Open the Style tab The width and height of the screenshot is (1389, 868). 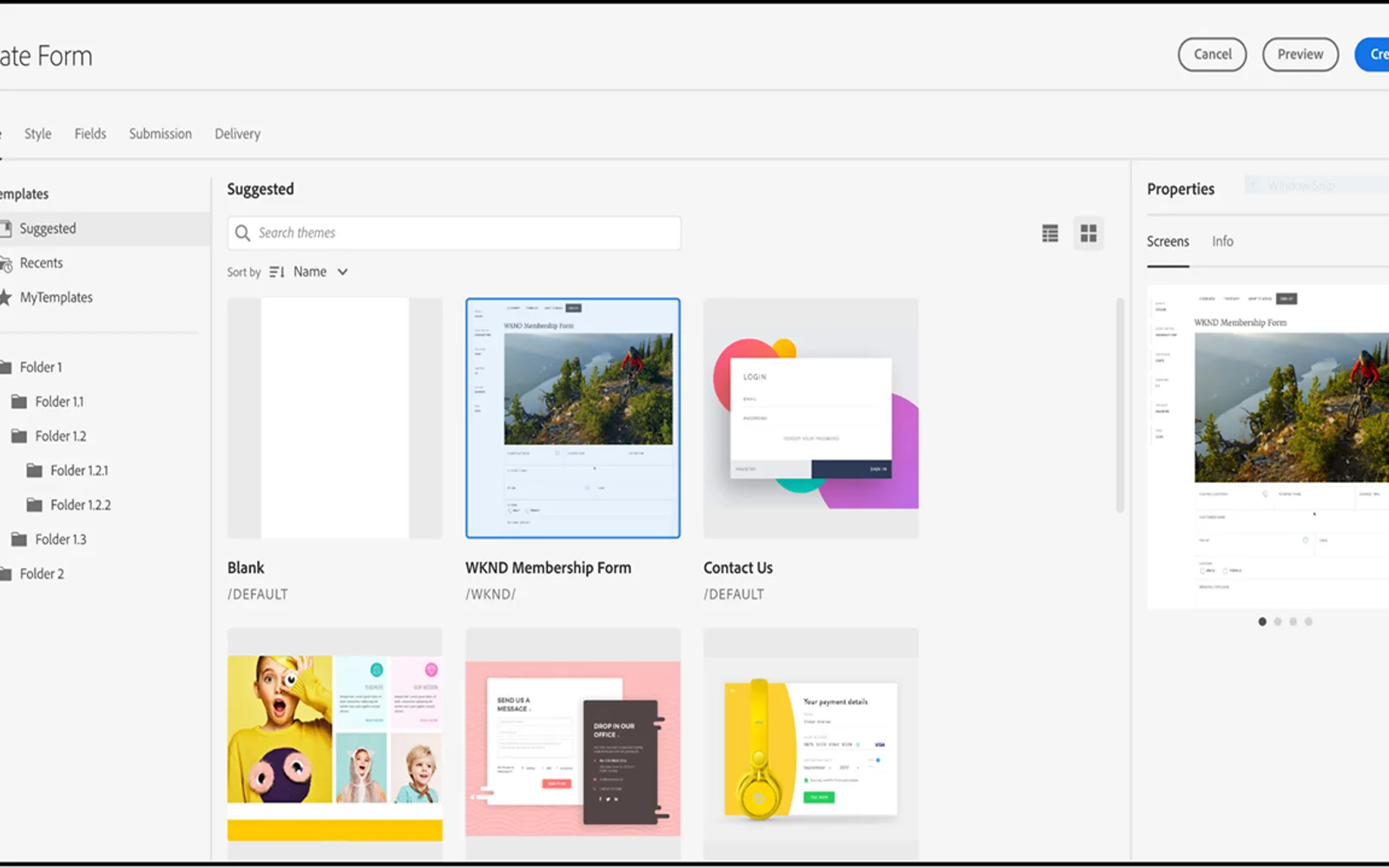tap(37, 134)
